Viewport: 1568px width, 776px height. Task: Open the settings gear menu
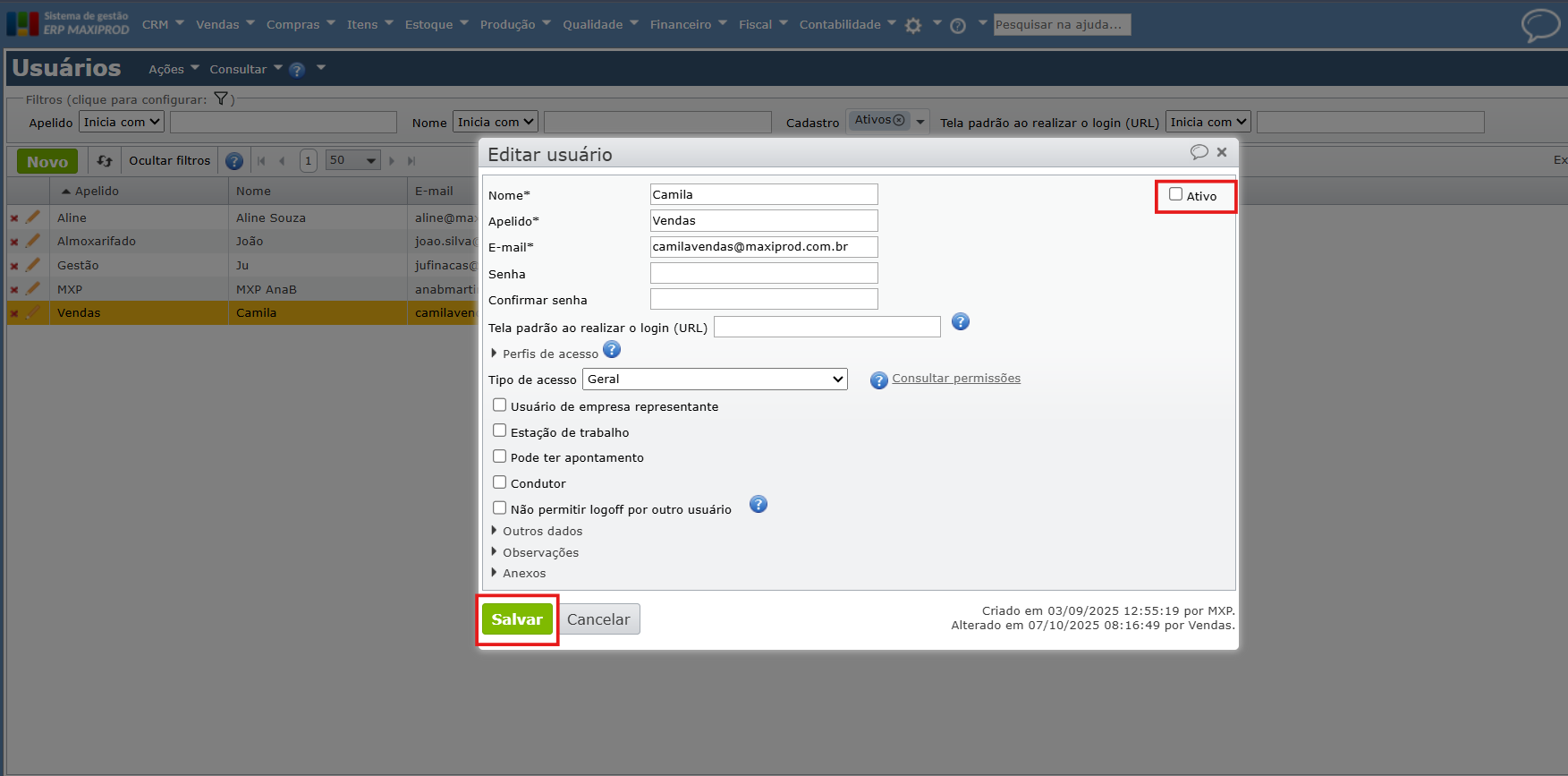pos(913,26)
